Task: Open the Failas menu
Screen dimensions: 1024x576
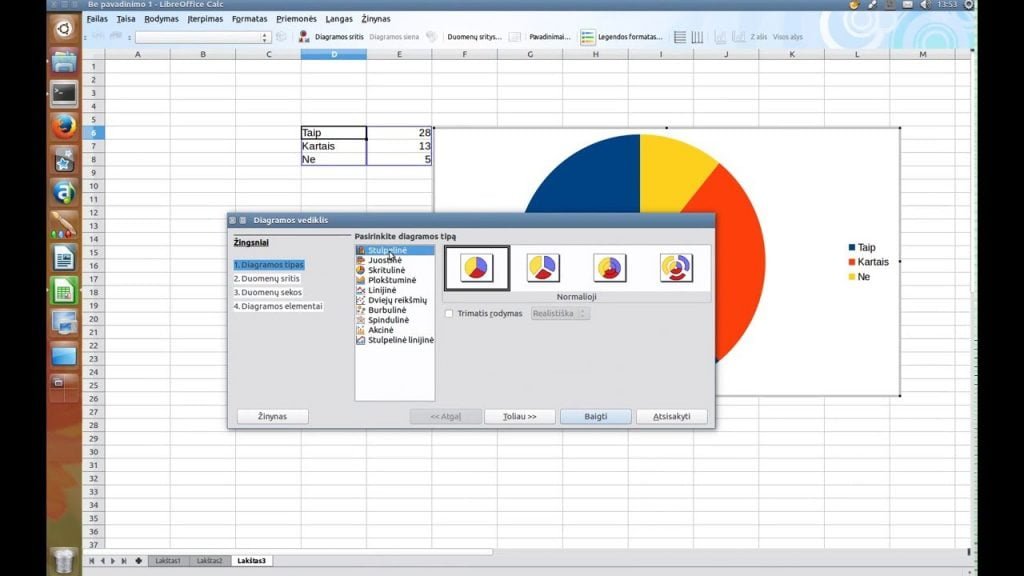Action: [x=97, y=19]
